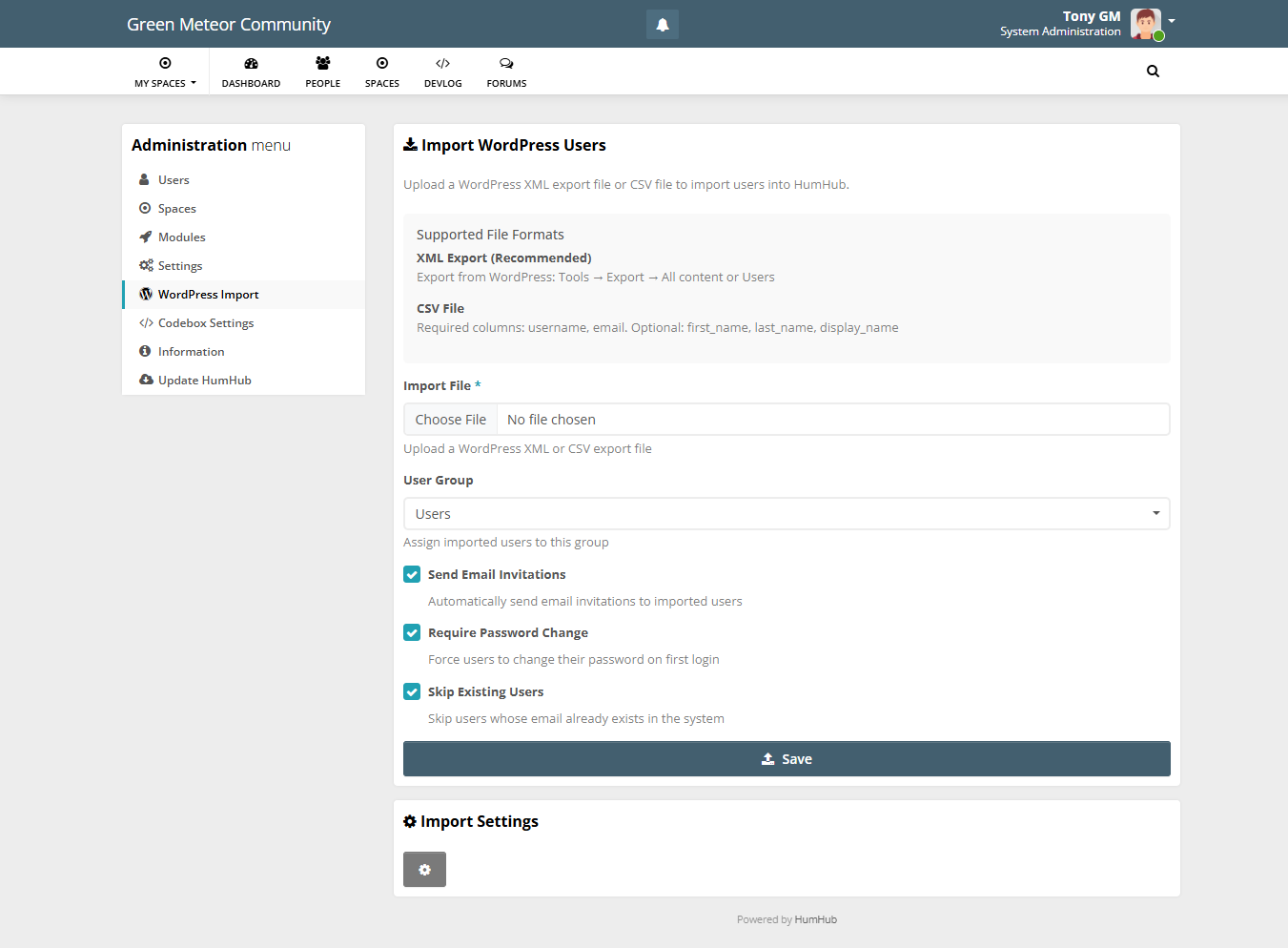Toggle Require Password Change checkbox
1288x948 pixels.
(412, 632)
